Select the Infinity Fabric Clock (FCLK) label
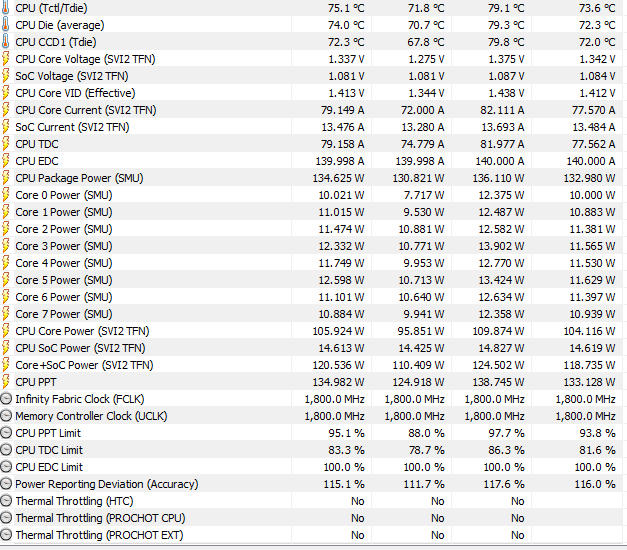The width and height of the screenshot is (627, 550). click(80, 399)
